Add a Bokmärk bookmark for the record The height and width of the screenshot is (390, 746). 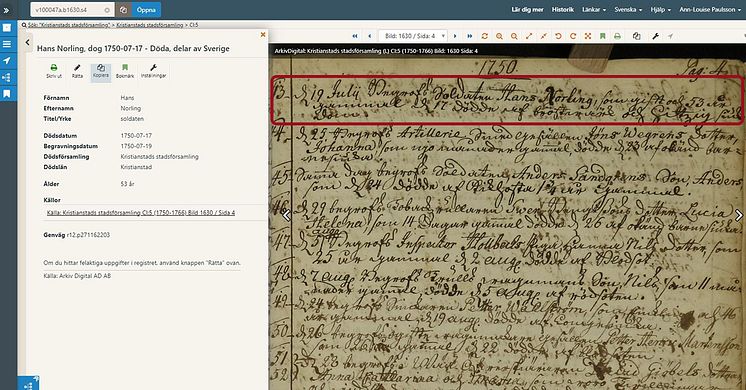point(125,68)
